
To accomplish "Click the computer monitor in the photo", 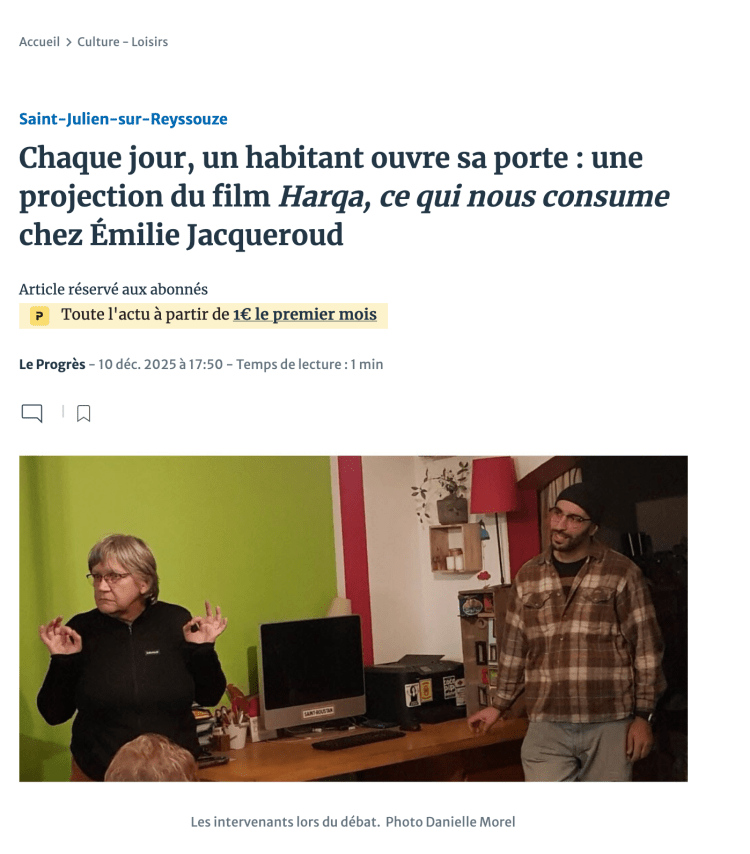I will coord(312,673).
